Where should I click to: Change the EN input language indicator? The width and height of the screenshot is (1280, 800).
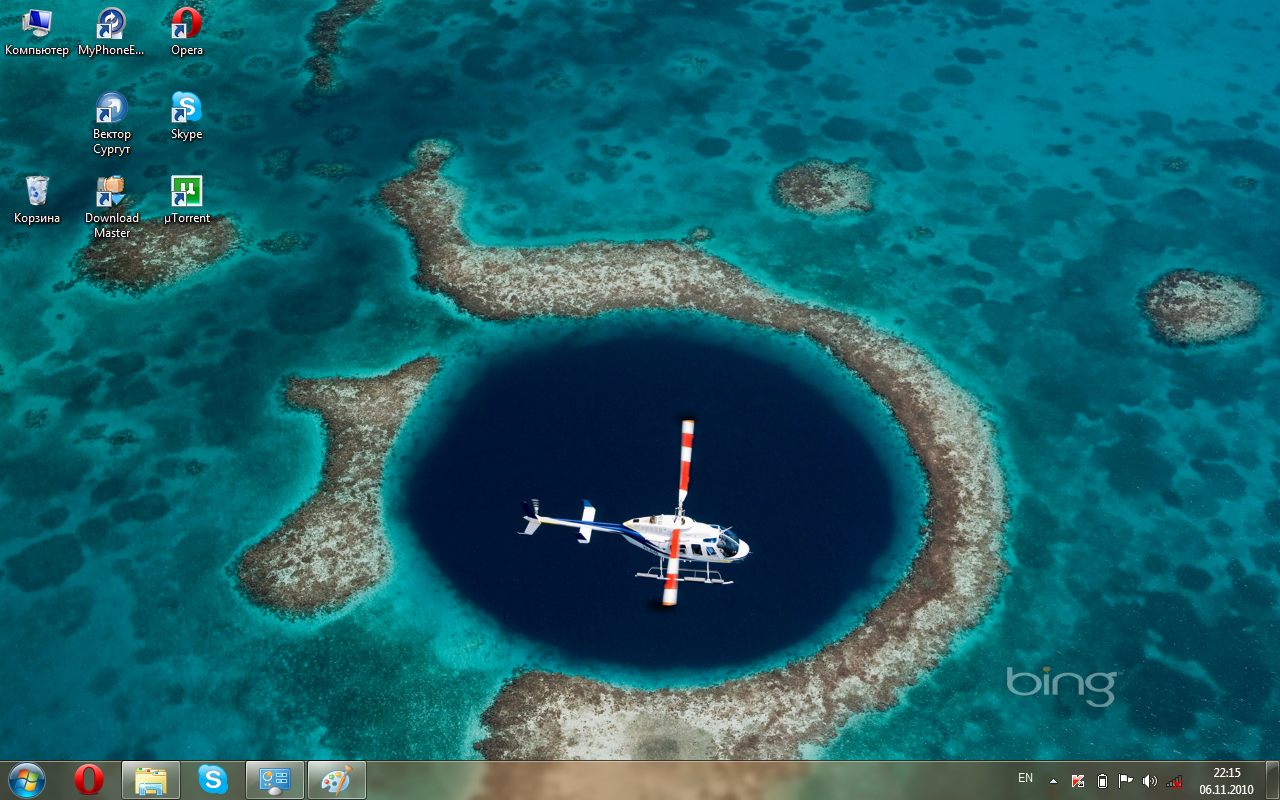(x=1025, y=778)
